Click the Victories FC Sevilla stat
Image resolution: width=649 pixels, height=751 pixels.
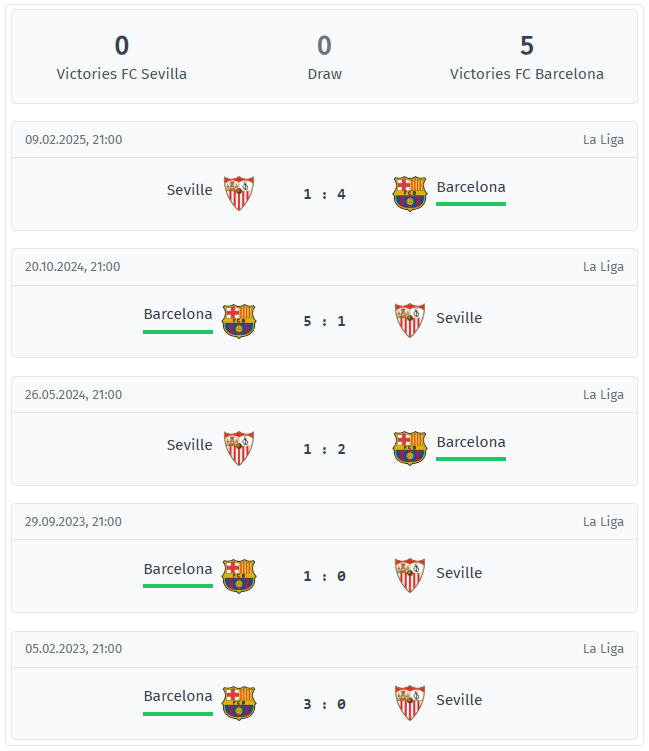[x=122, y=58]
